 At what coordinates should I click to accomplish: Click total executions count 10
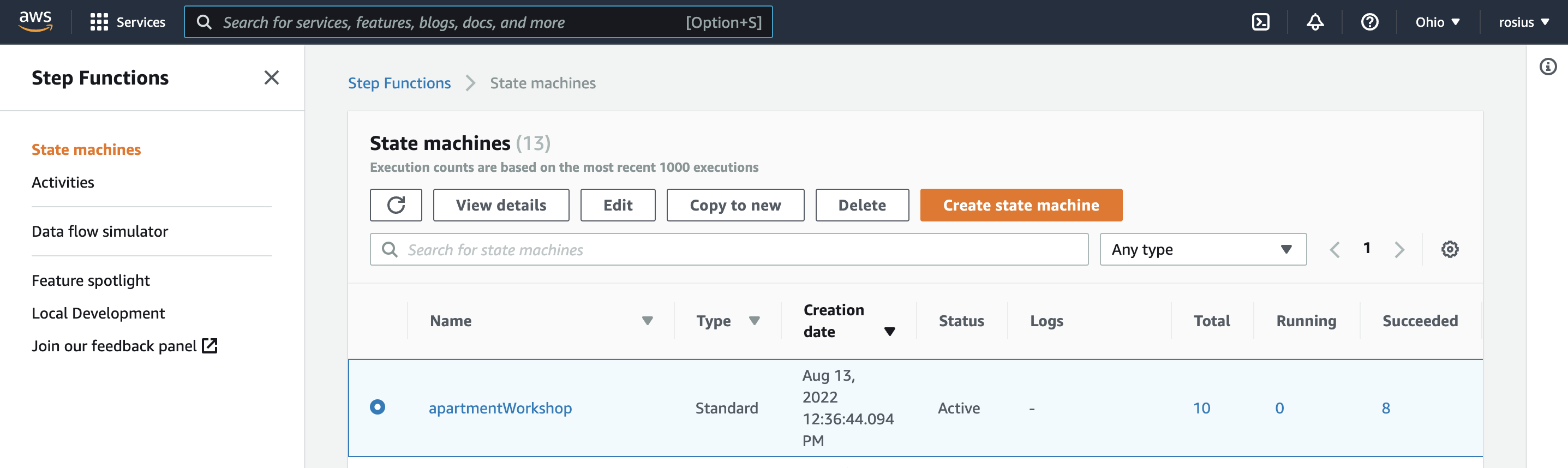point(1201,408)
